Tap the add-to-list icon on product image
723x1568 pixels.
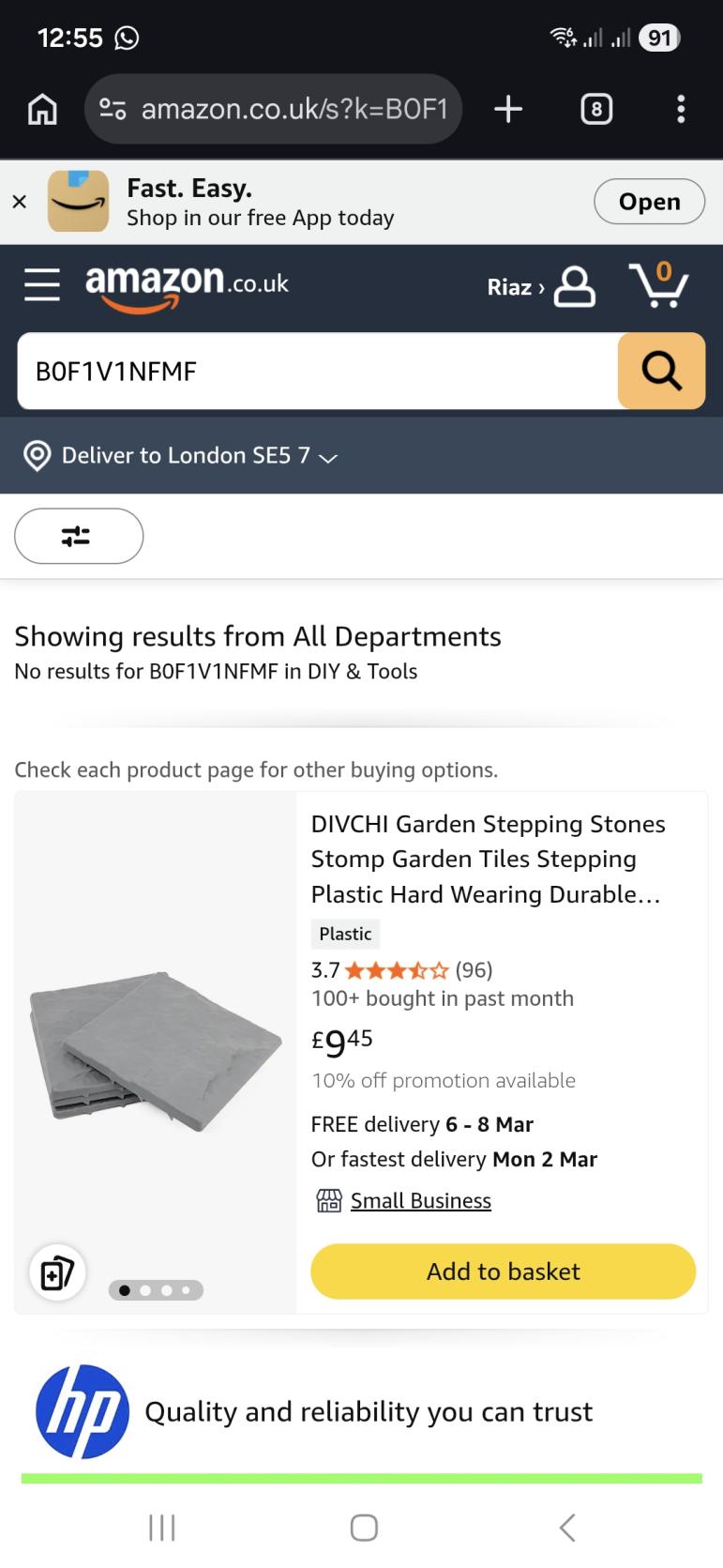point(57,1272)
